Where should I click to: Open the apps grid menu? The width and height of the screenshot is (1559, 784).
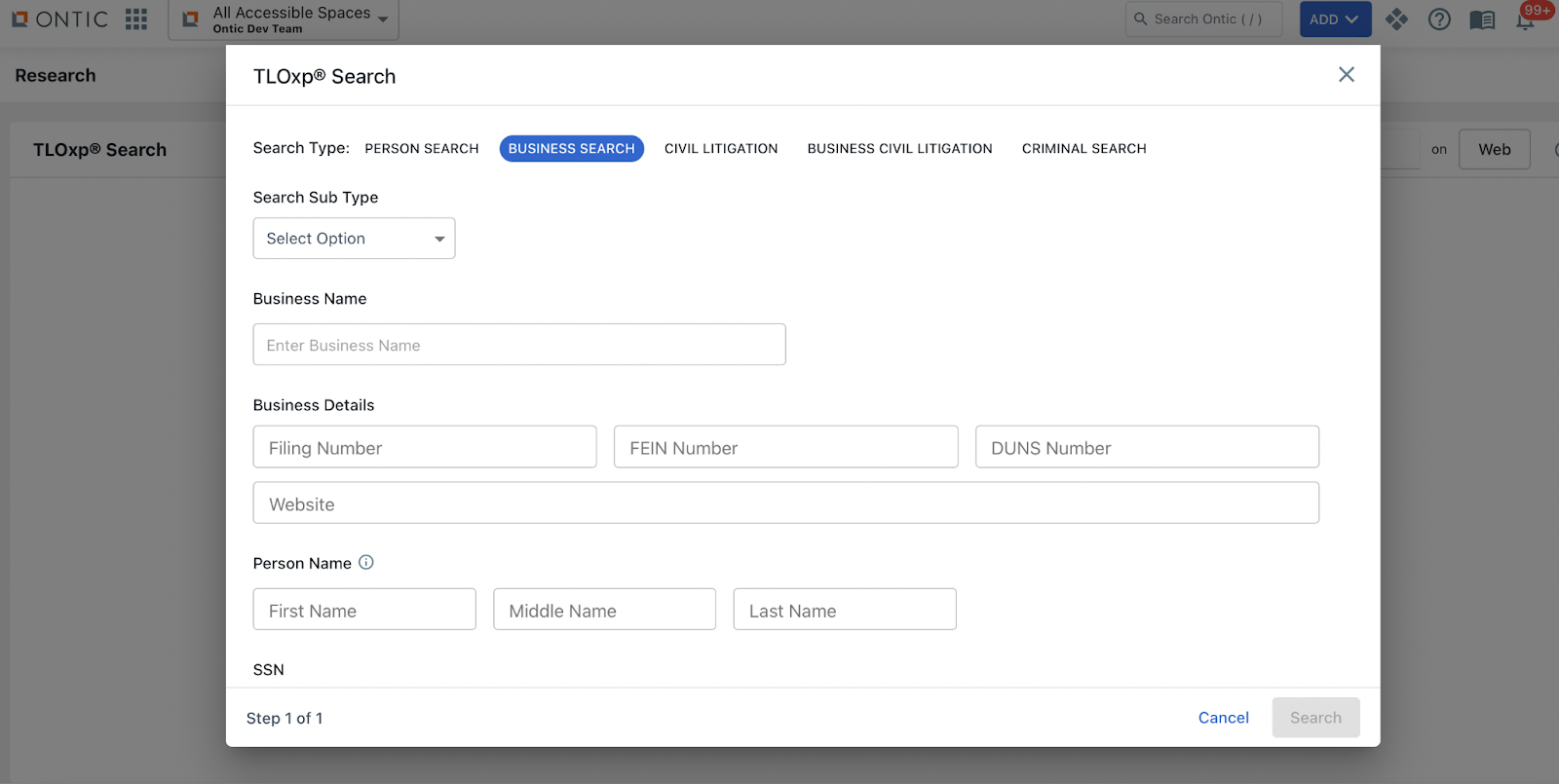(x=136, y=19)
